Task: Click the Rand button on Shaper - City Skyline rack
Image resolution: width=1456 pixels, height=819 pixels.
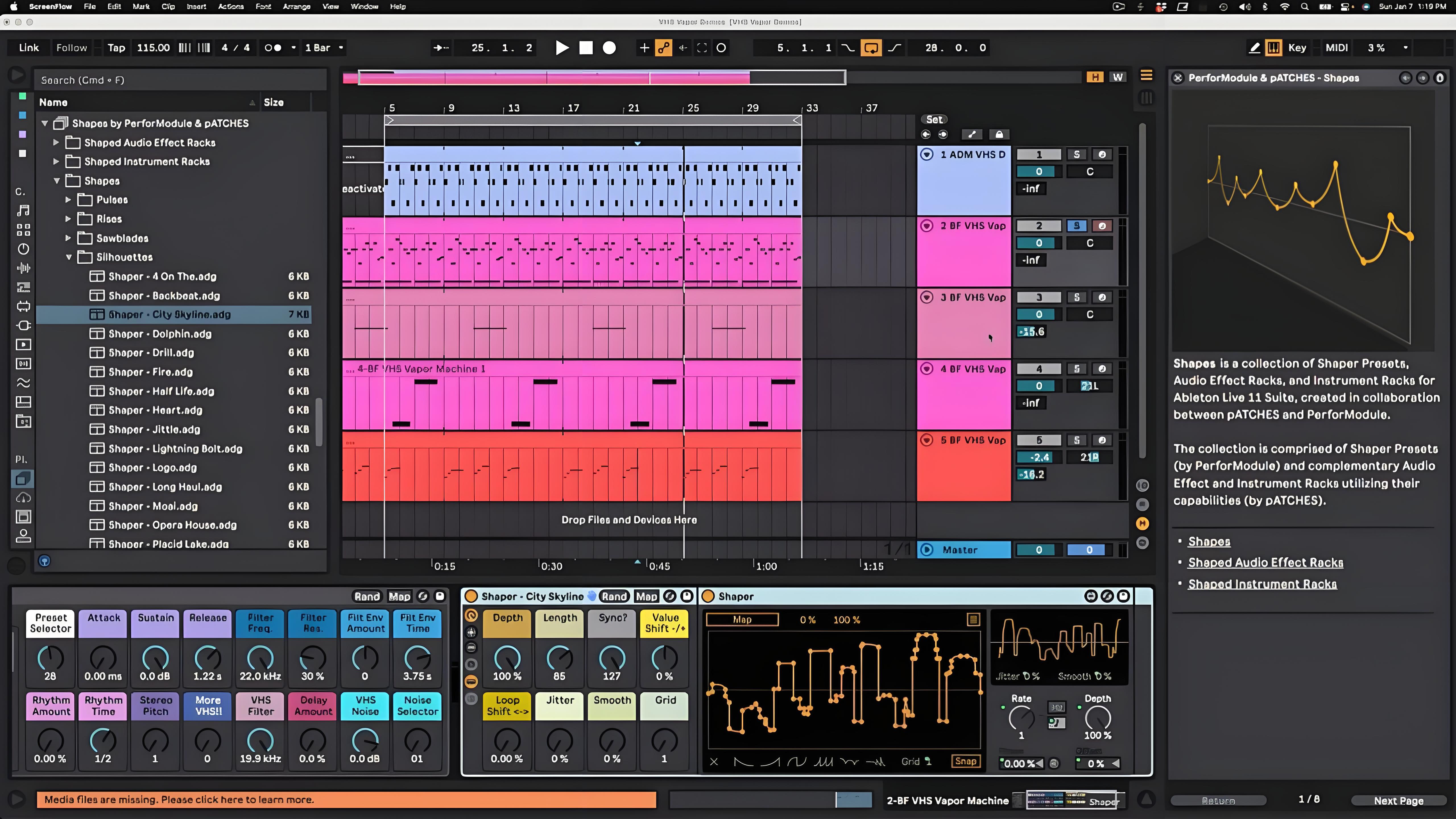Action: (614, 597)
